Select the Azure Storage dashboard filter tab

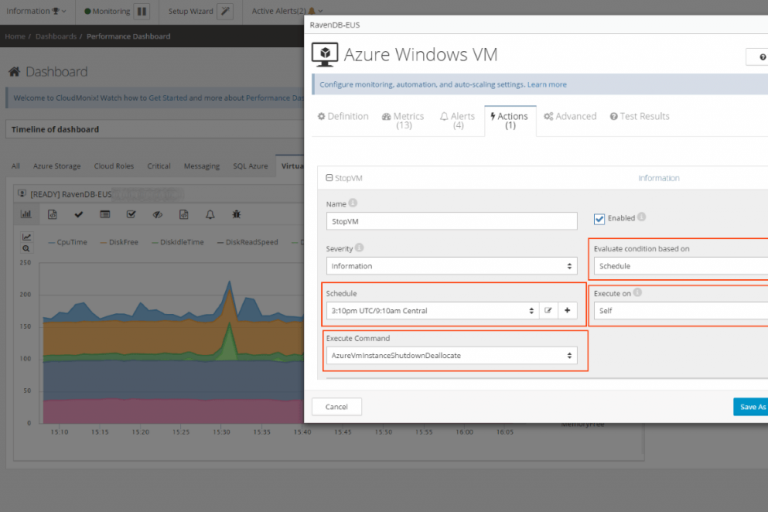(57, 166)
